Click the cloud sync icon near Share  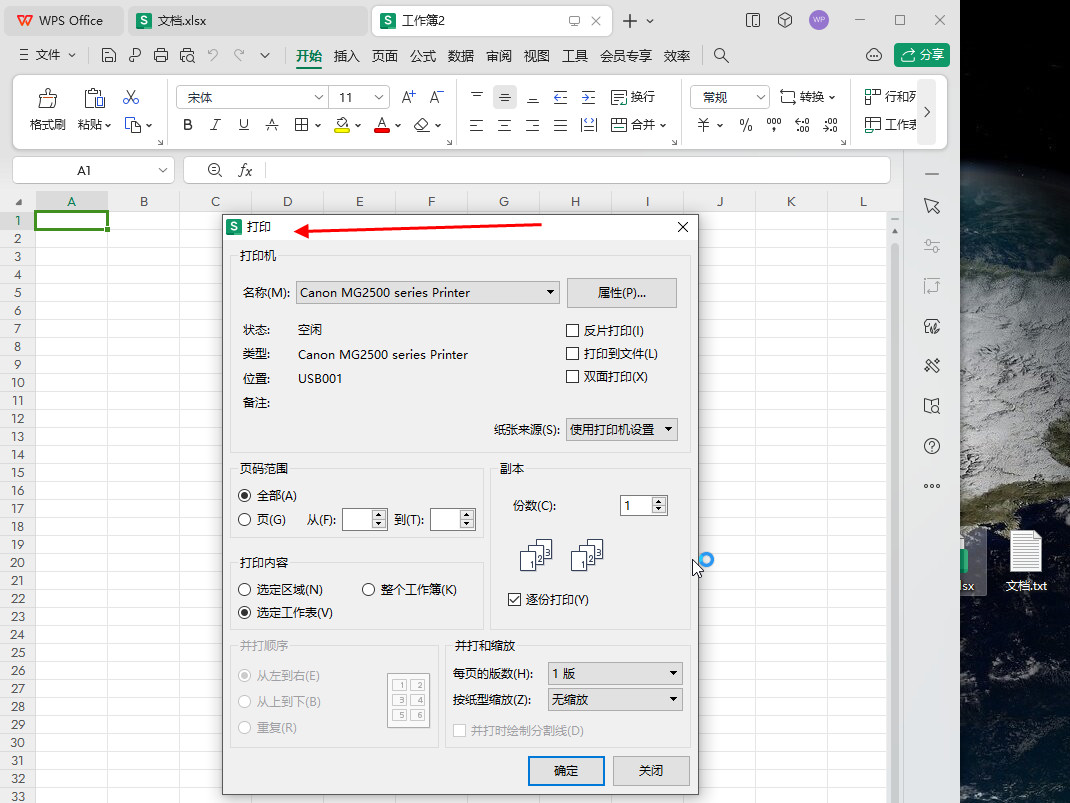coord(873,55)
